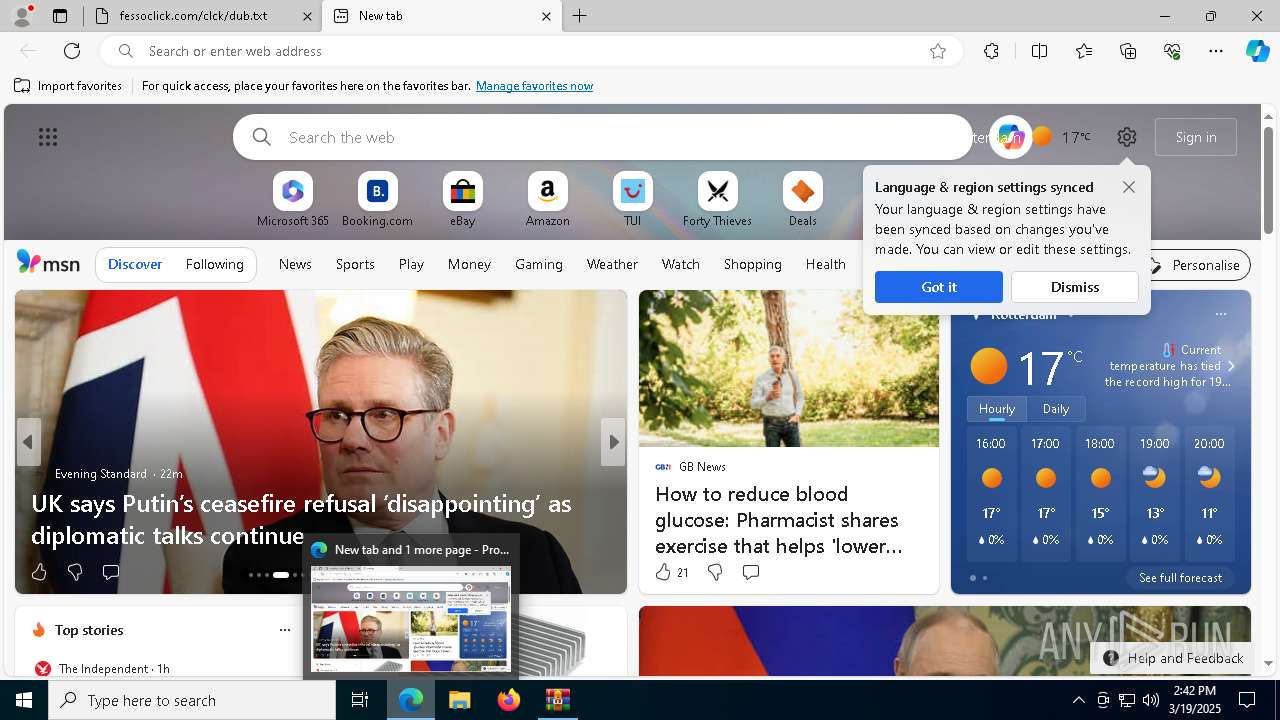Open the TUI shortcut
Image resolution: width=1280 pixels, height=720 pixels.
632,200
